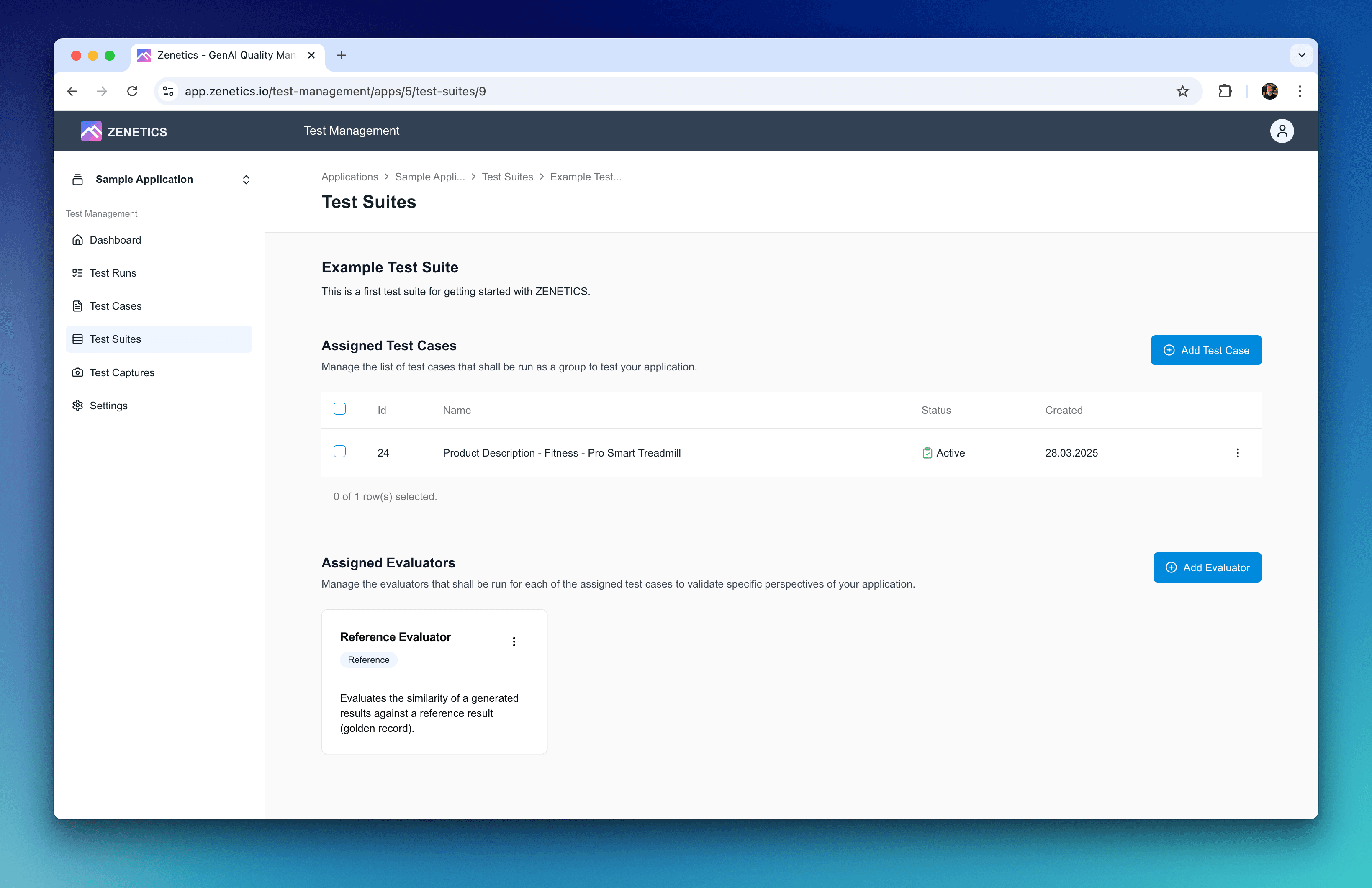Click the Zenetics logo in the header
The height and width of the screenshot is (888, 1372).
[123, 131]
